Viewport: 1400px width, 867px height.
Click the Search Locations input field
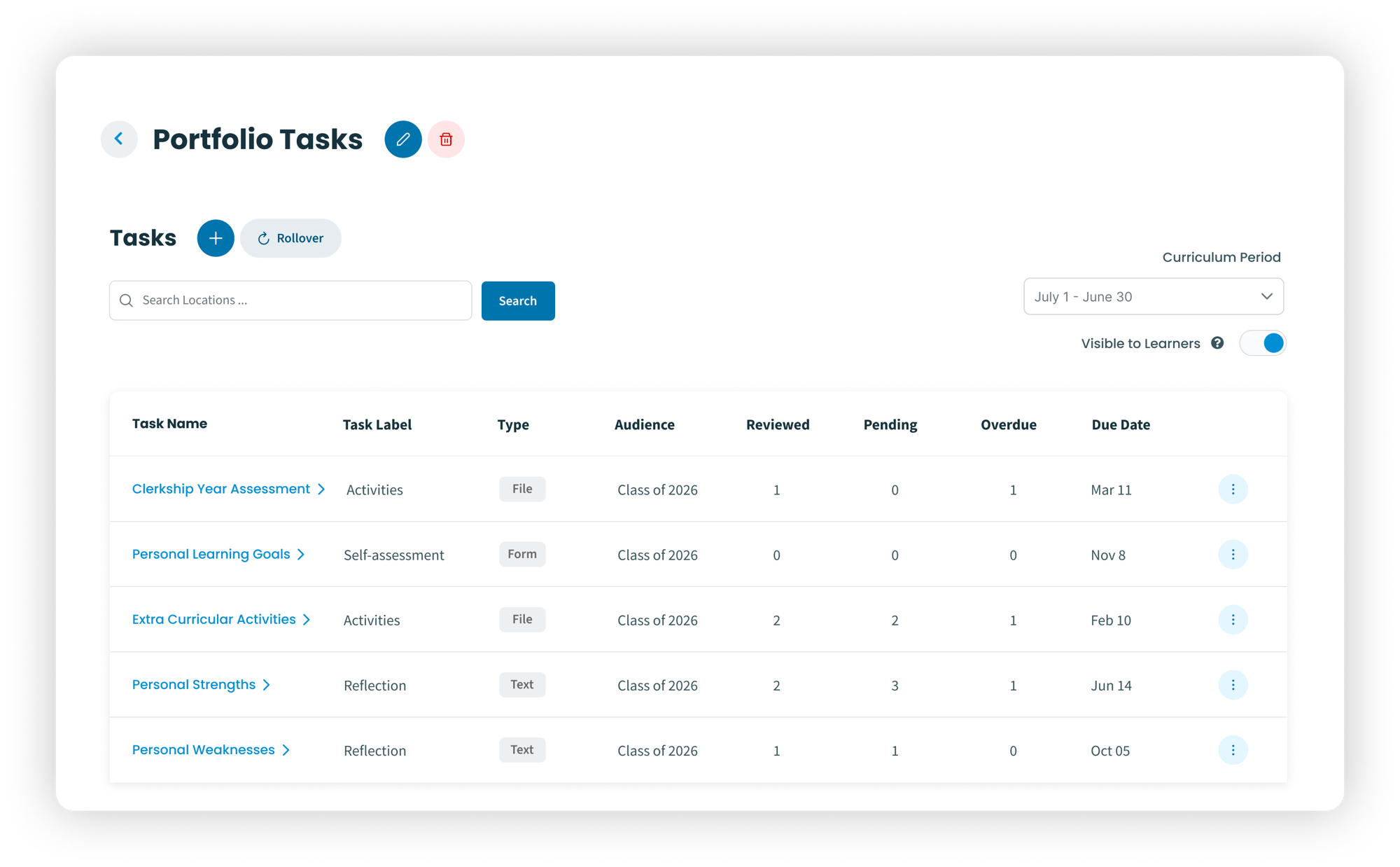290,299
